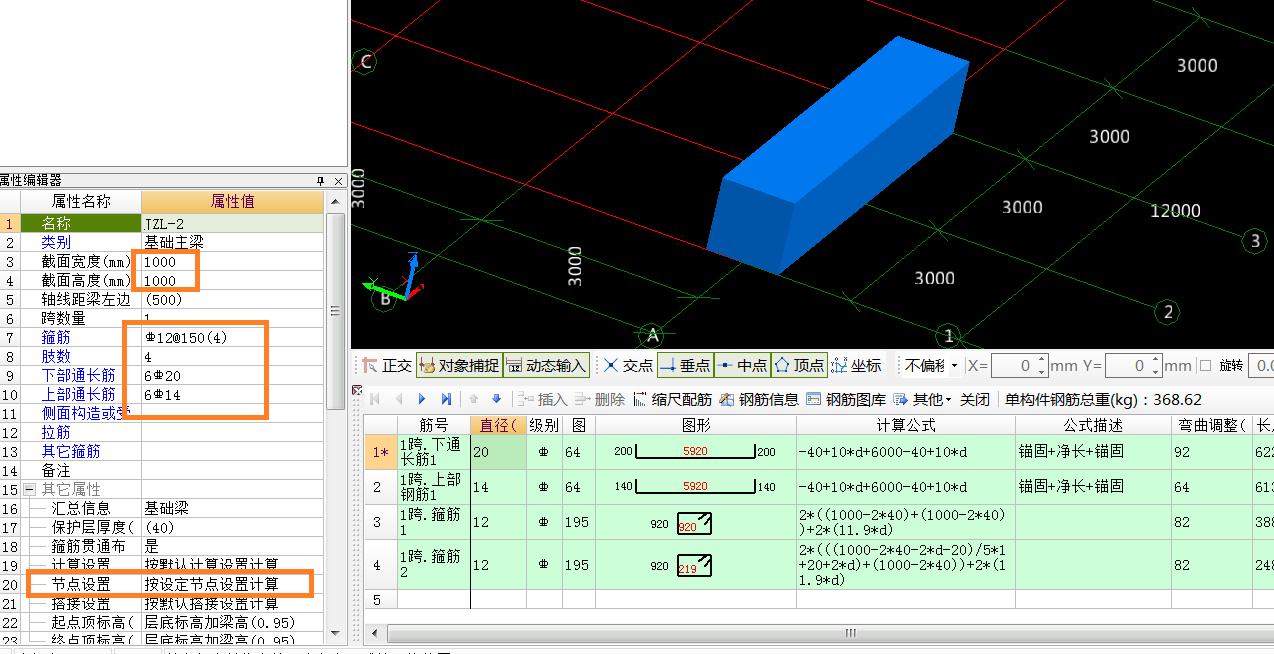Click the Y offset input field
This screenshot has width=1274, height=654.
[1128, 366]
